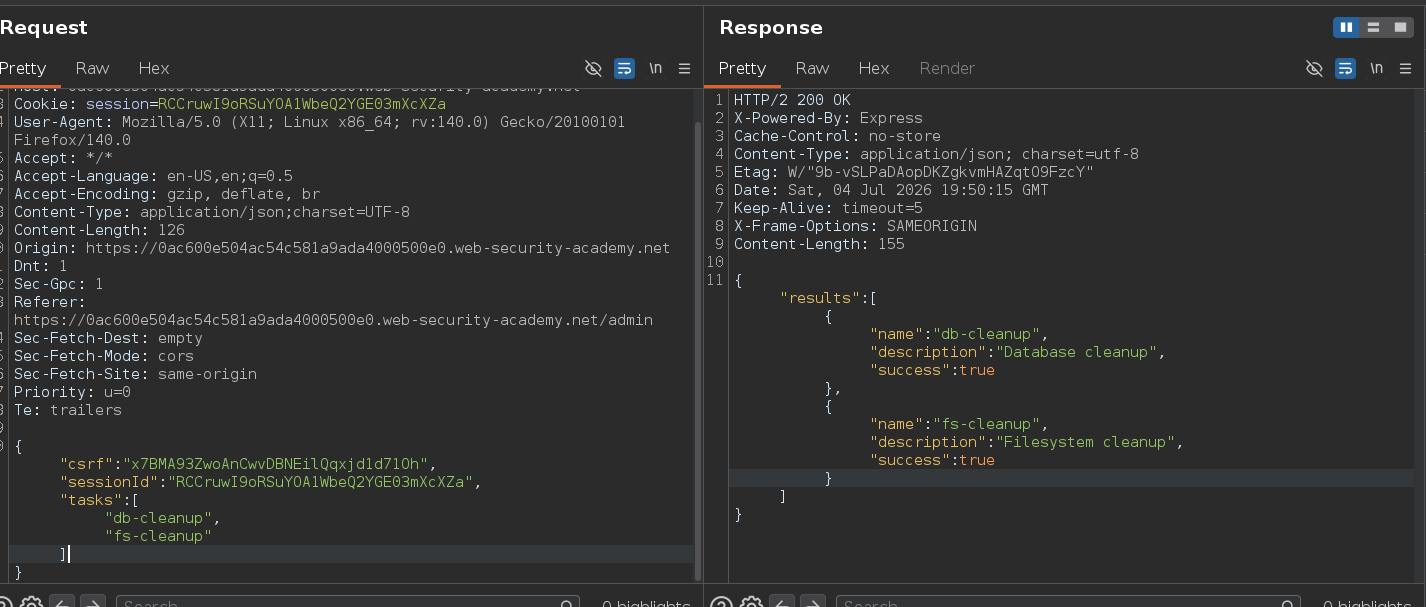
Task: Click the Request search settings gear
Action: click(x=31, y=603)
